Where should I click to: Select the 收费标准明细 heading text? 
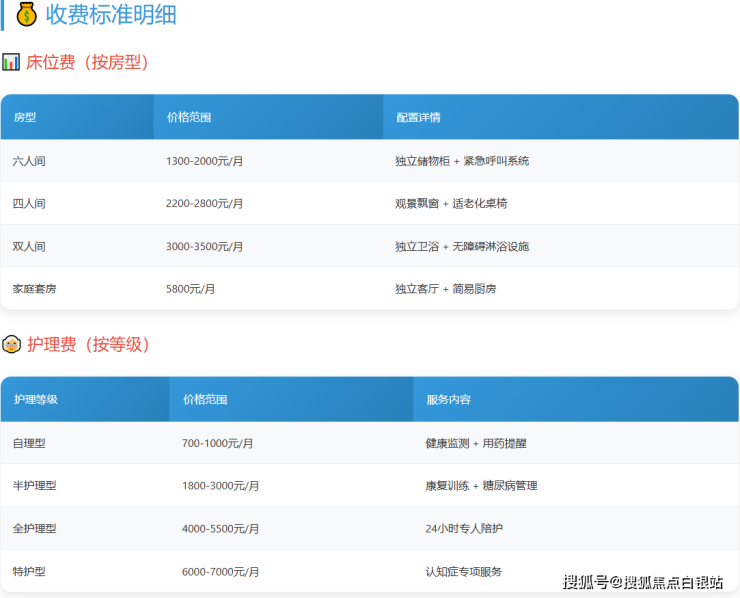[x=110, y=14]
